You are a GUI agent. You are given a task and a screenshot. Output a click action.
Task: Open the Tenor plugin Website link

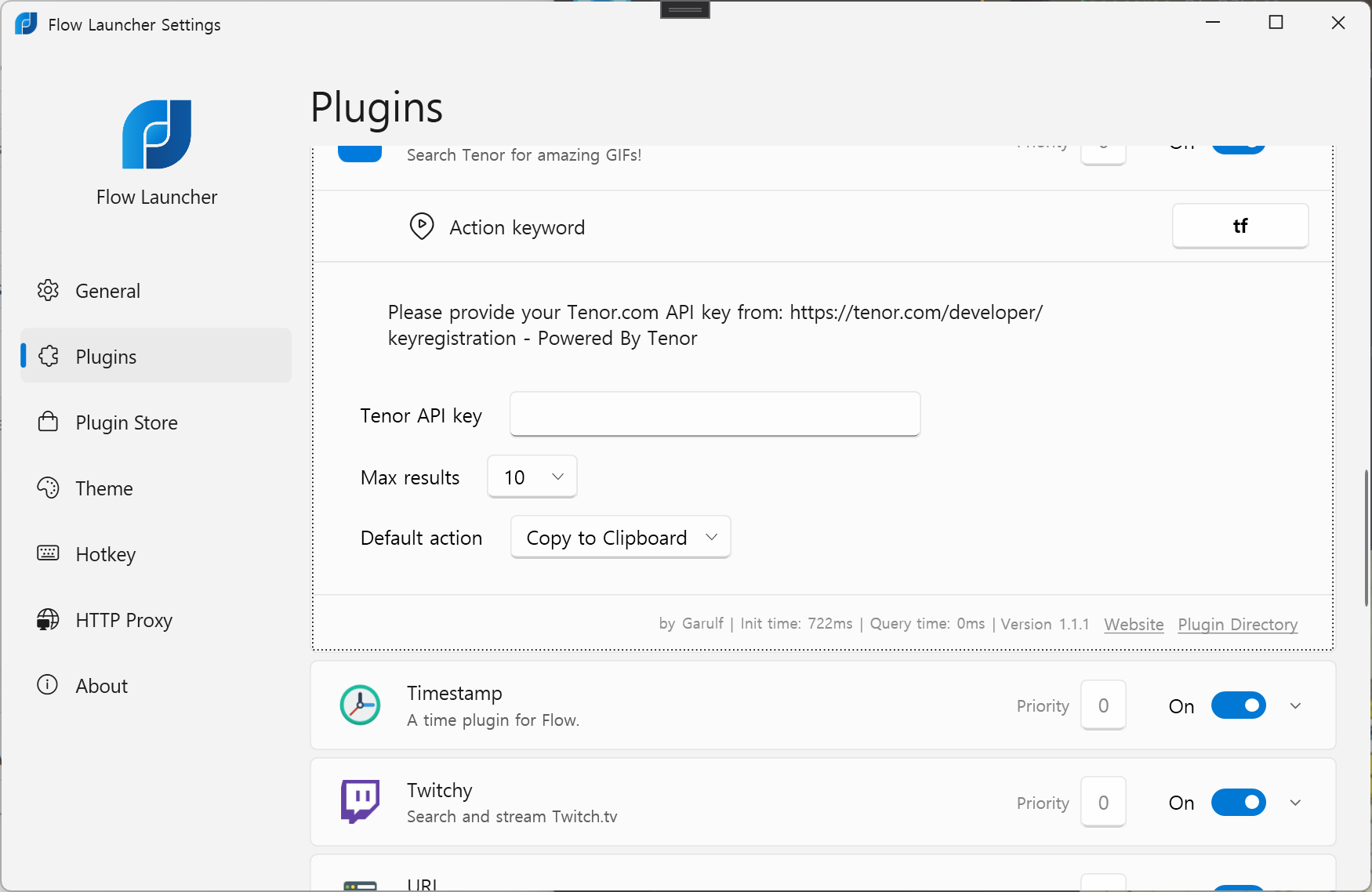(1134, 624)
